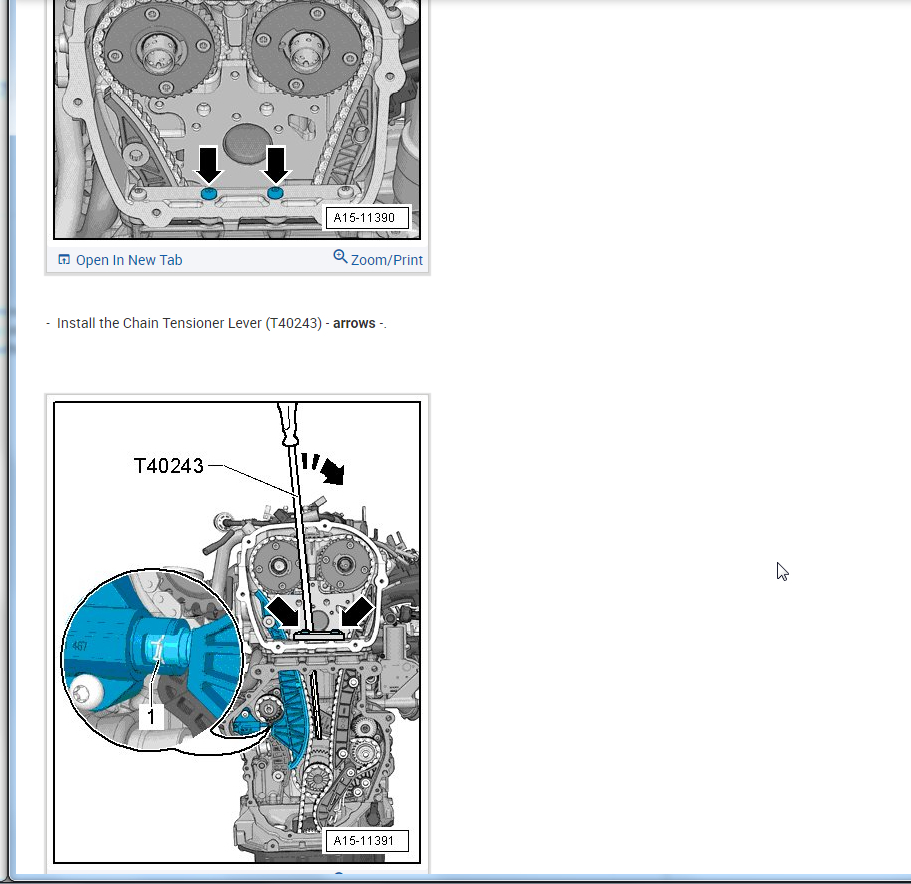This screenshot has height=884, width=911.
Task: Click the A15-11391 tensioner lever illustration
Action: tap(237, 632)
